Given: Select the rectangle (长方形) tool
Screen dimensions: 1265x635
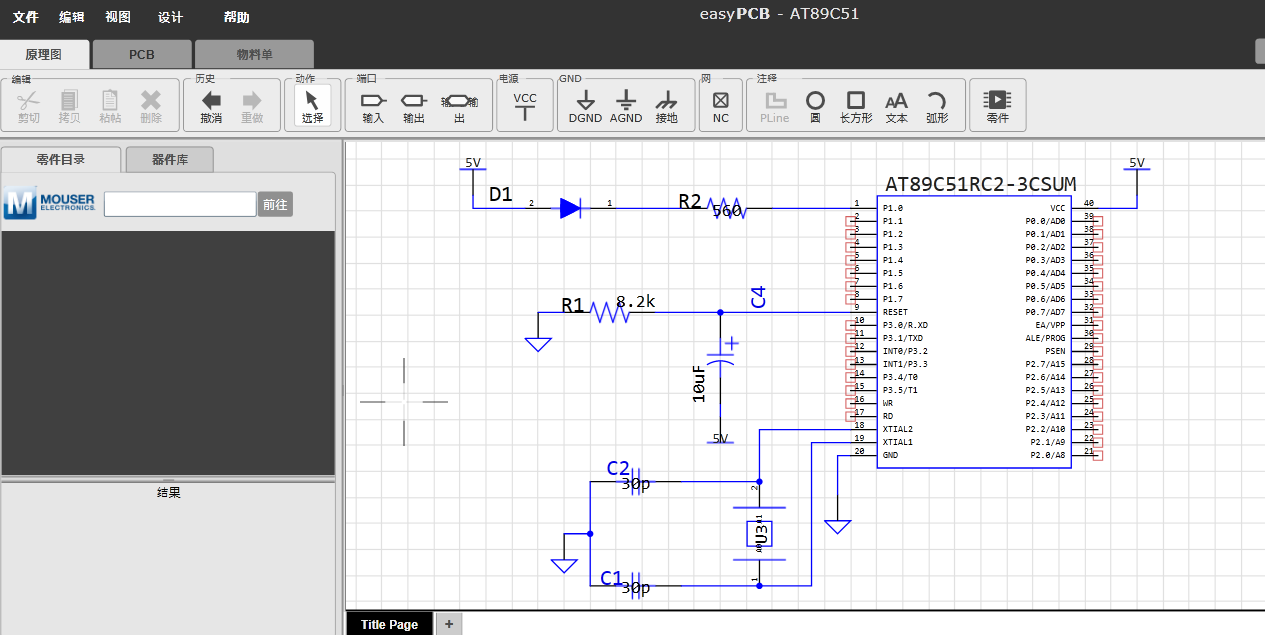Looking at the screenshot, I should [855, 100].
